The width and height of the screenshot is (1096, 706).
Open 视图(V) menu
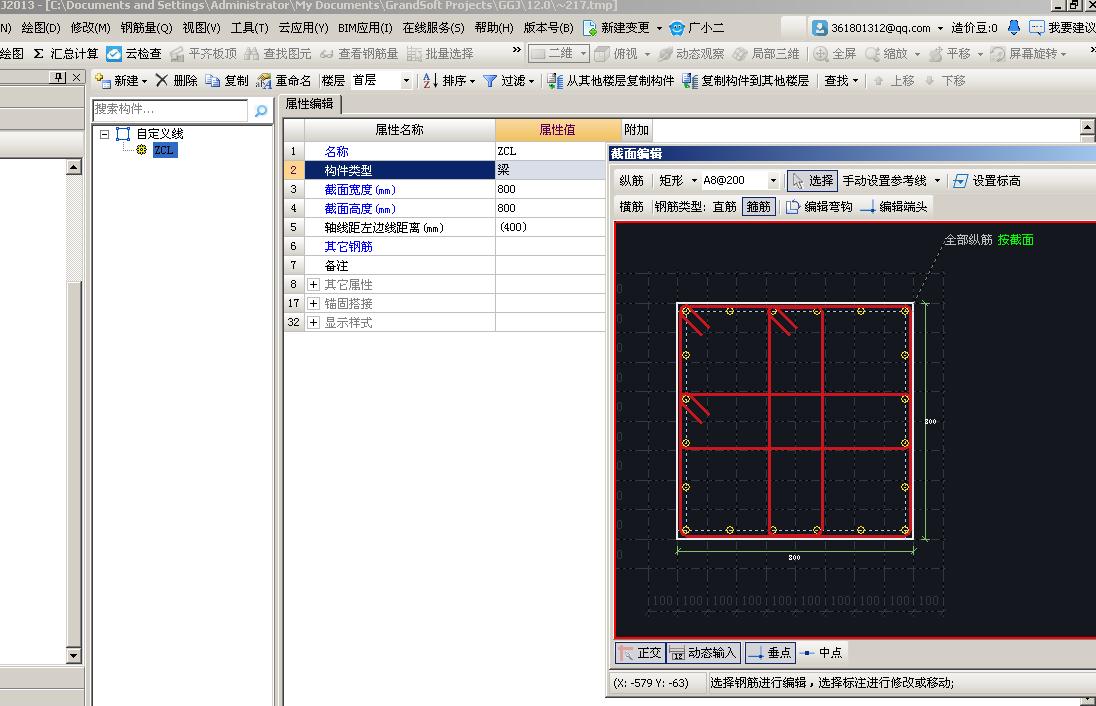[201, 28]
